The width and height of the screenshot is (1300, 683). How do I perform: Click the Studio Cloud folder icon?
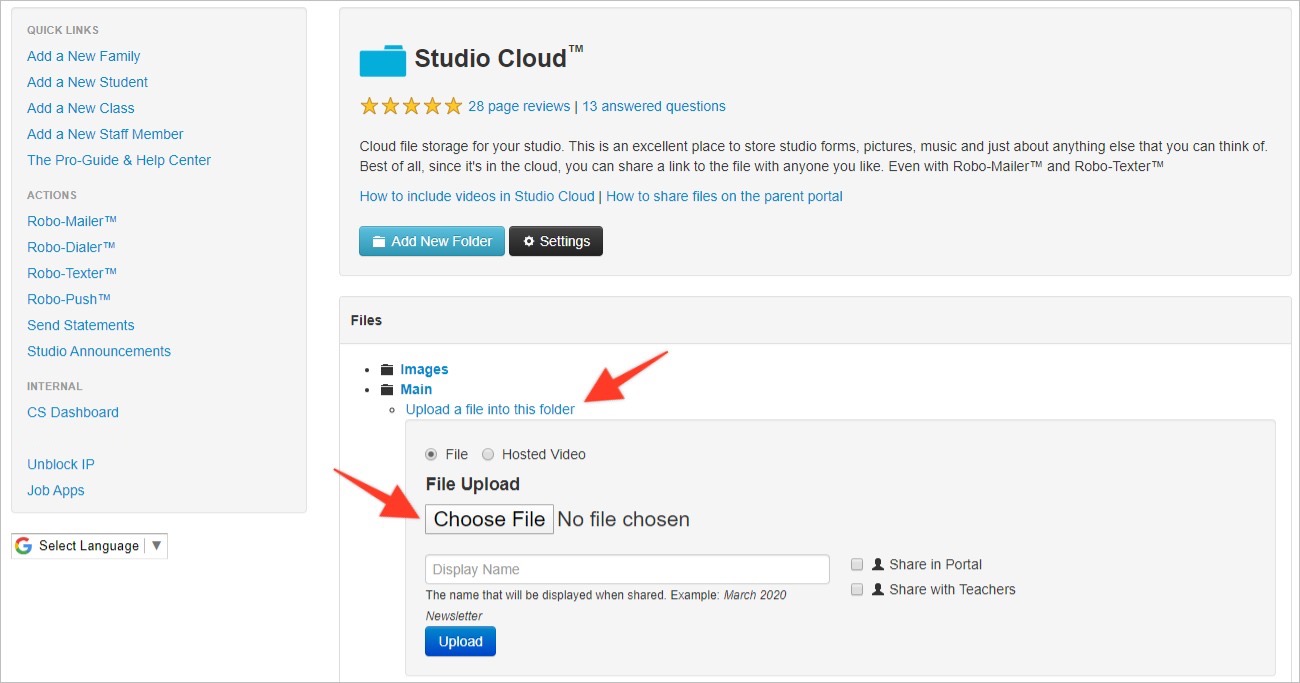coord(382,60)
